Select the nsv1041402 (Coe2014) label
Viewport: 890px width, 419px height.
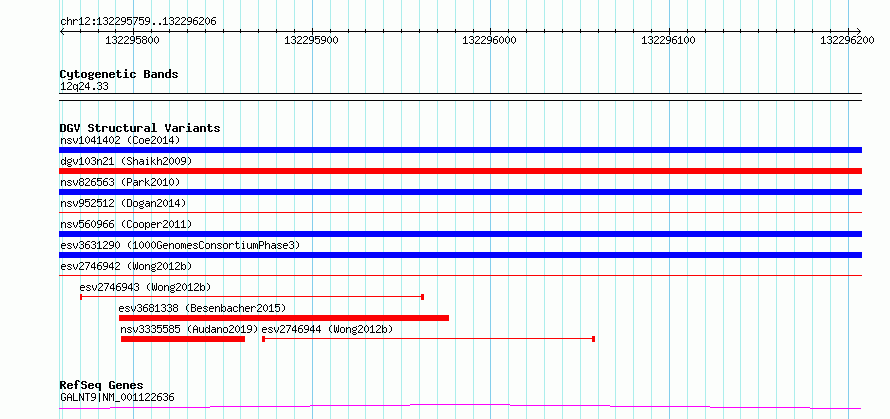click(120, 140)
